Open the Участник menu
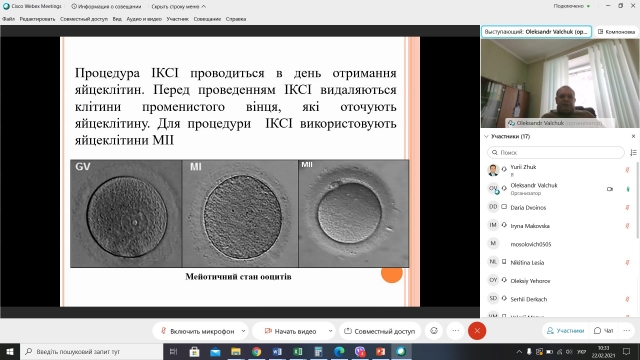640x360 pixels. click(178, 19)
